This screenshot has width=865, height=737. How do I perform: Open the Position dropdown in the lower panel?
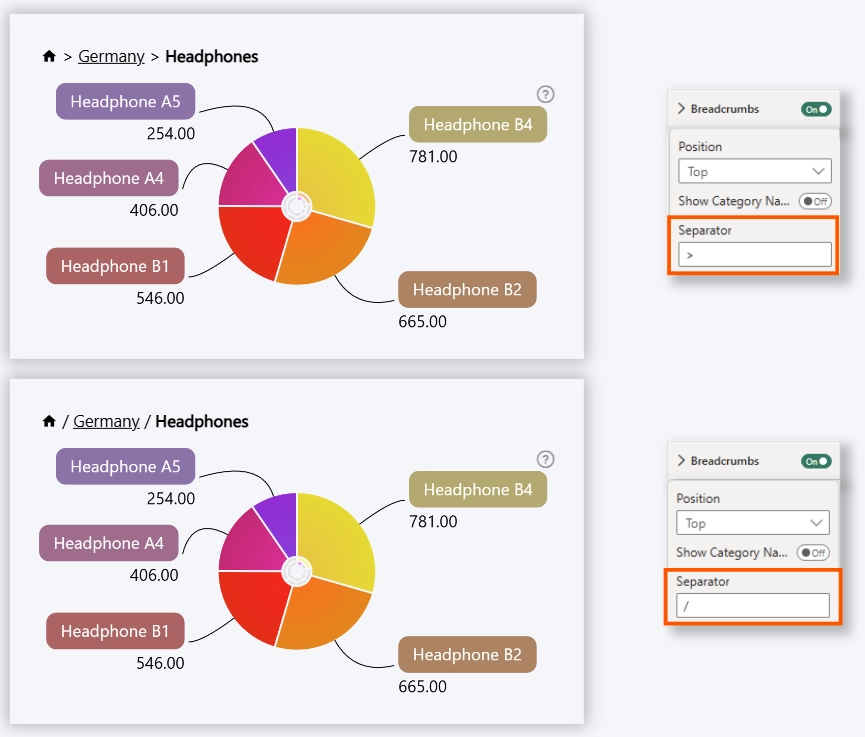click(x=753, y=523)
